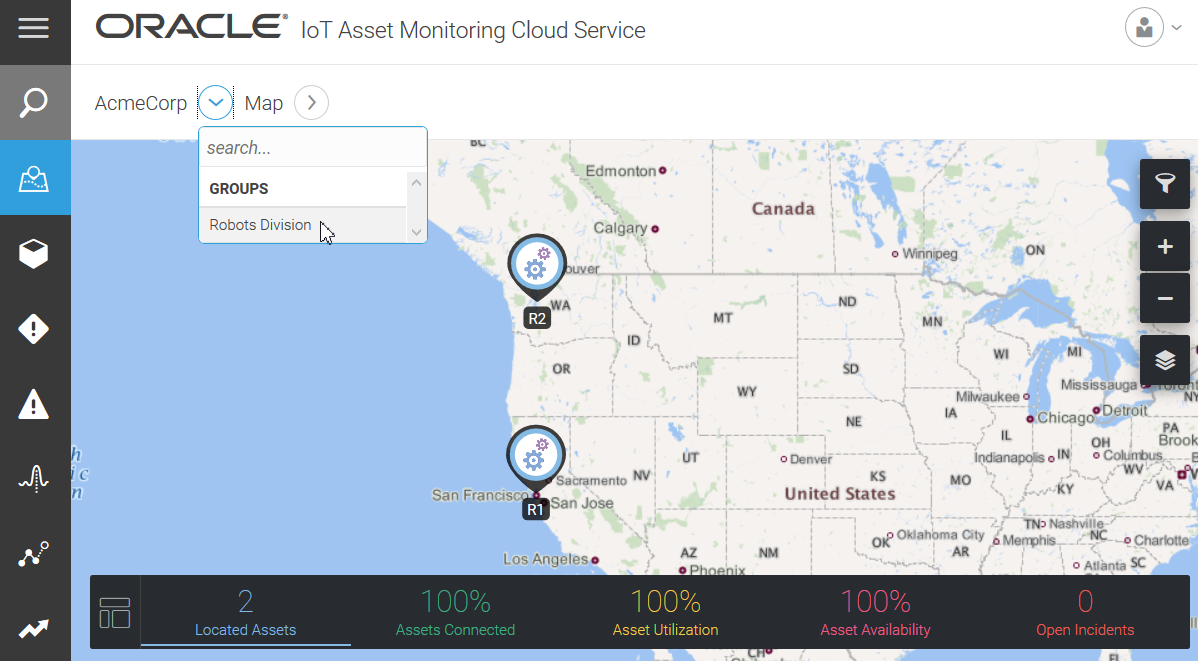Viewport: 1198px width, 661px height.
Task: Click the search magnifier sidebar icon
Action: [x=34, y=102]
